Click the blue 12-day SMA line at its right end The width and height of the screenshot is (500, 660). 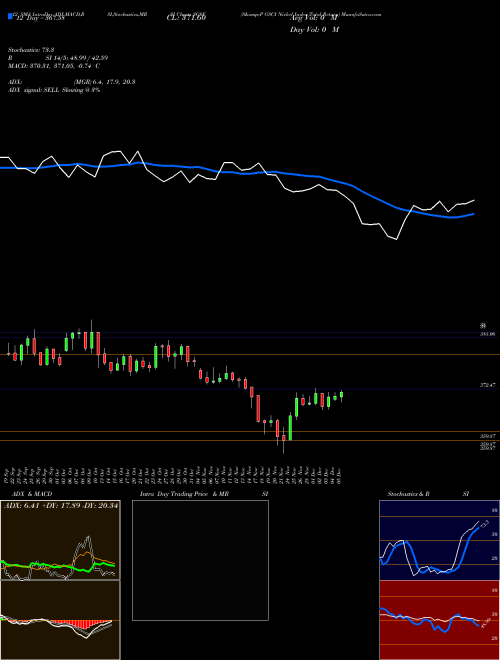click(x=473, y=214)
